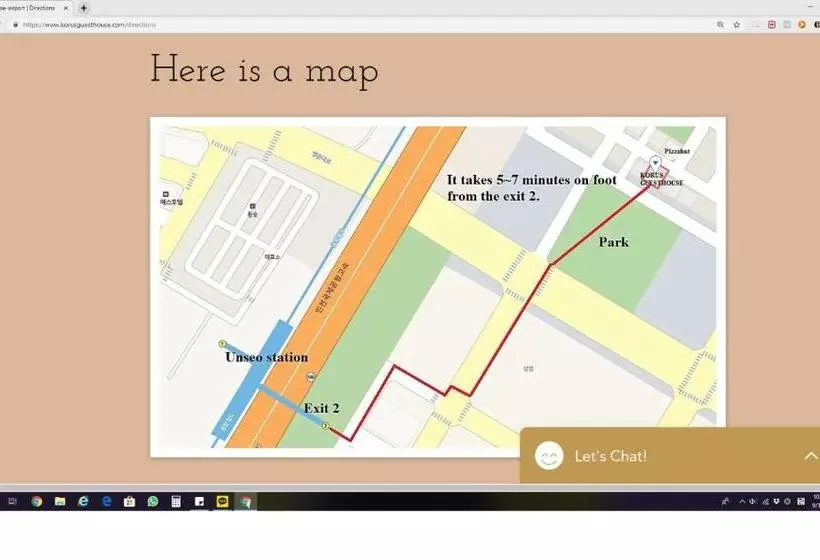Close the Directions browser tab
Image resolution: width=820 pixels, height=560 pixels.
pos(66,7)
